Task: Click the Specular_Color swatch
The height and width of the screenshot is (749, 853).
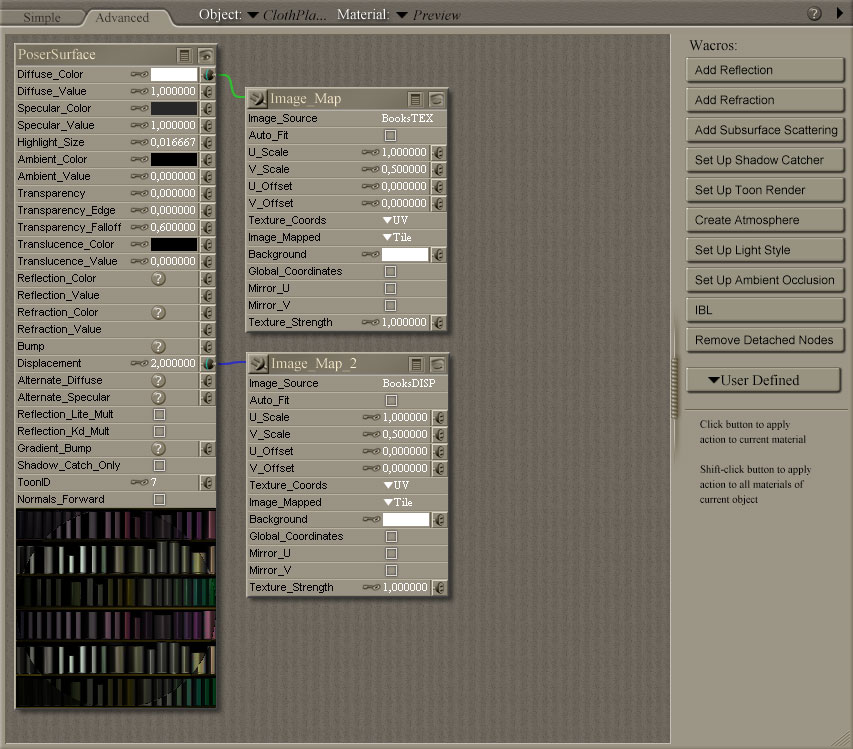Action: (174, 108)
